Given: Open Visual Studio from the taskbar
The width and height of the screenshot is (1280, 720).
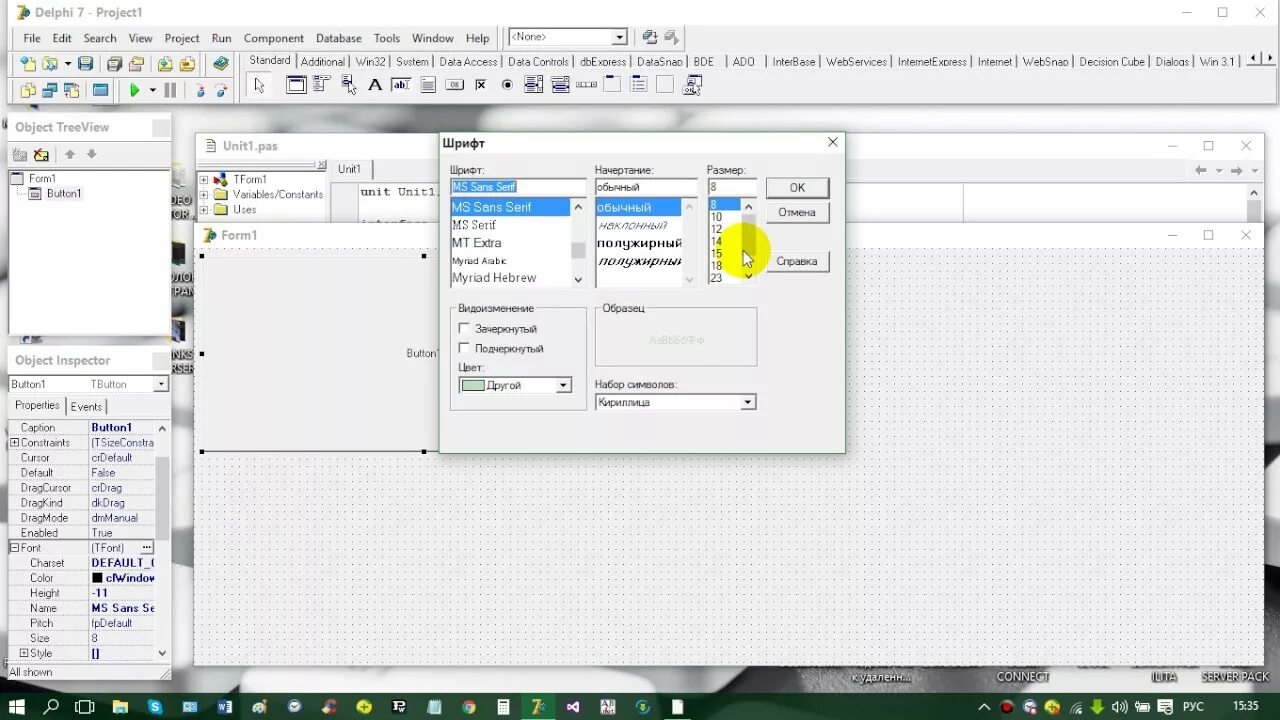Looking at the screenshot, I should (573, 707).
